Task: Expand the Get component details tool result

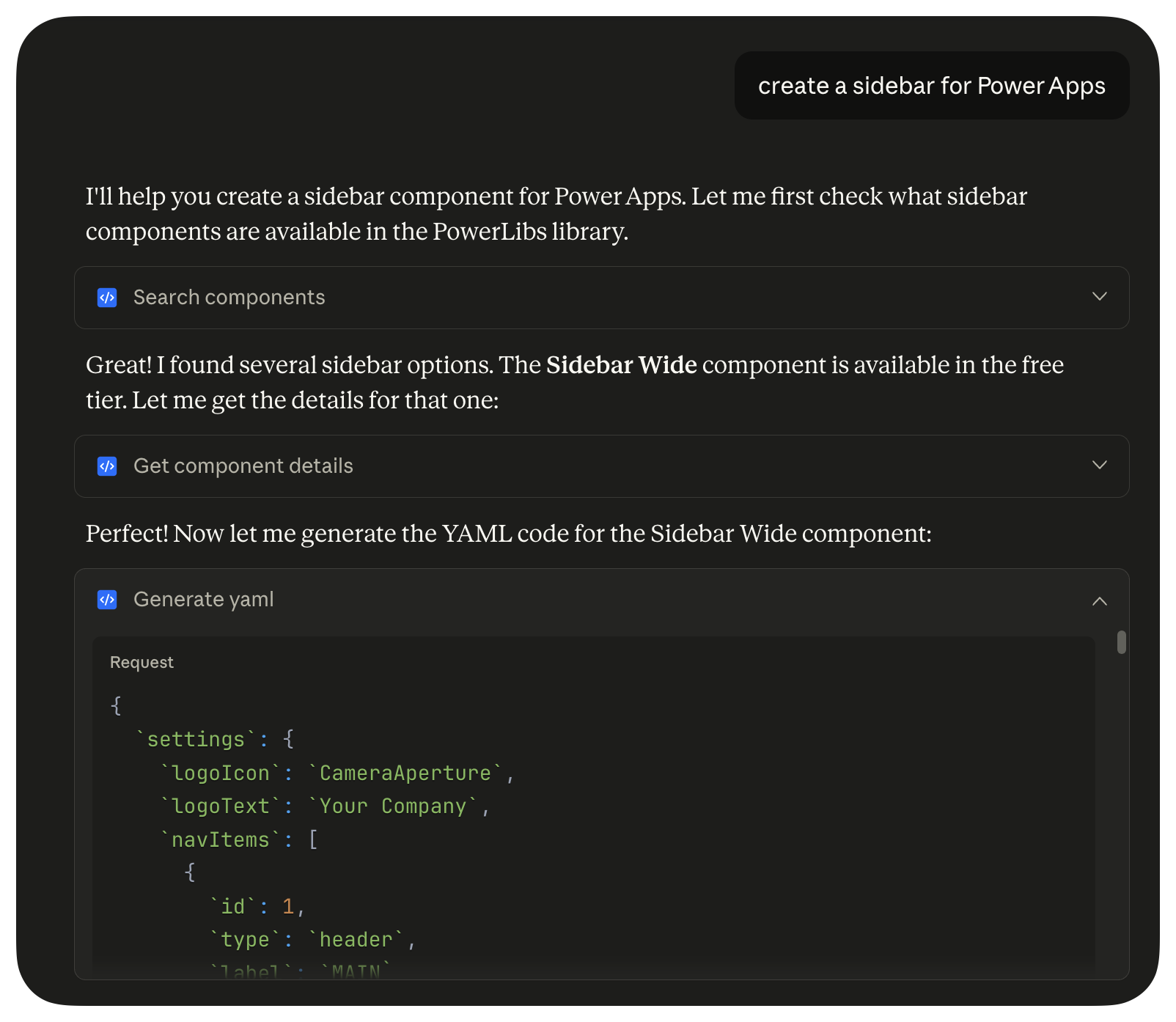Action: [x=1099, y=466]
